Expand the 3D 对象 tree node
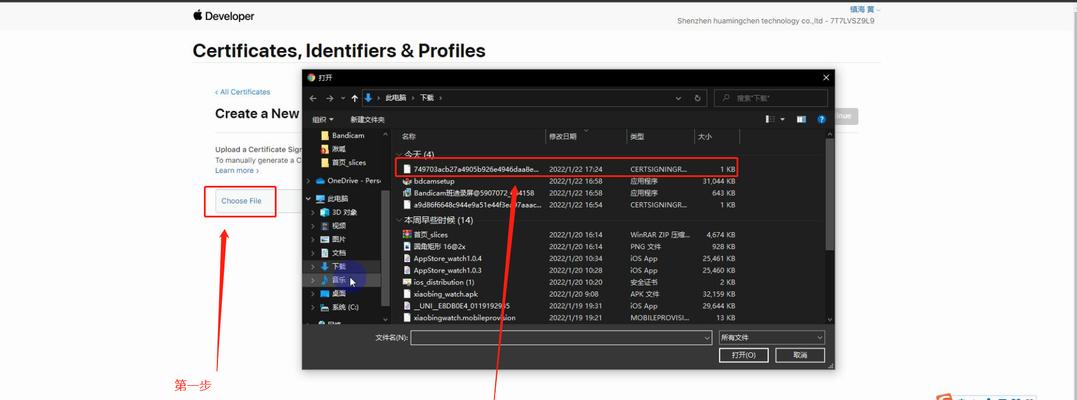The width and height of the screenshot is (1077, 400). 313,212
